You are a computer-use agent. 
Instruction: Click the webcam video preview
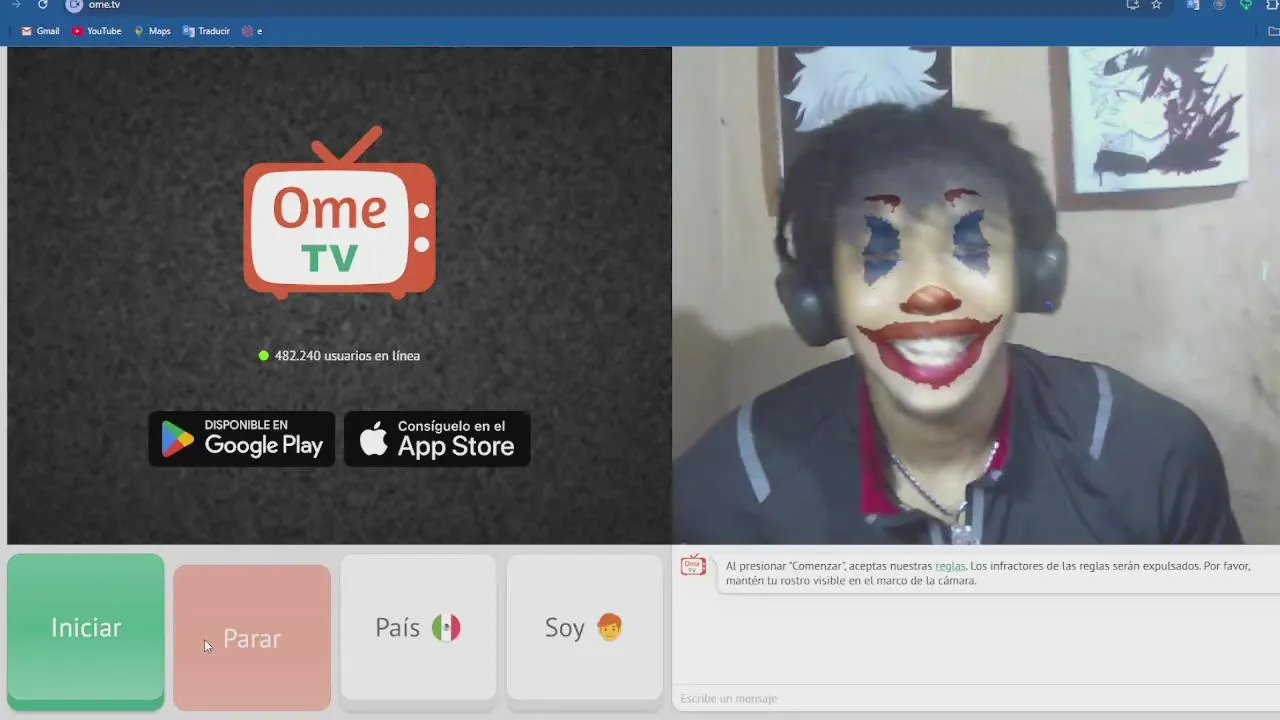[x=976, y=295]
